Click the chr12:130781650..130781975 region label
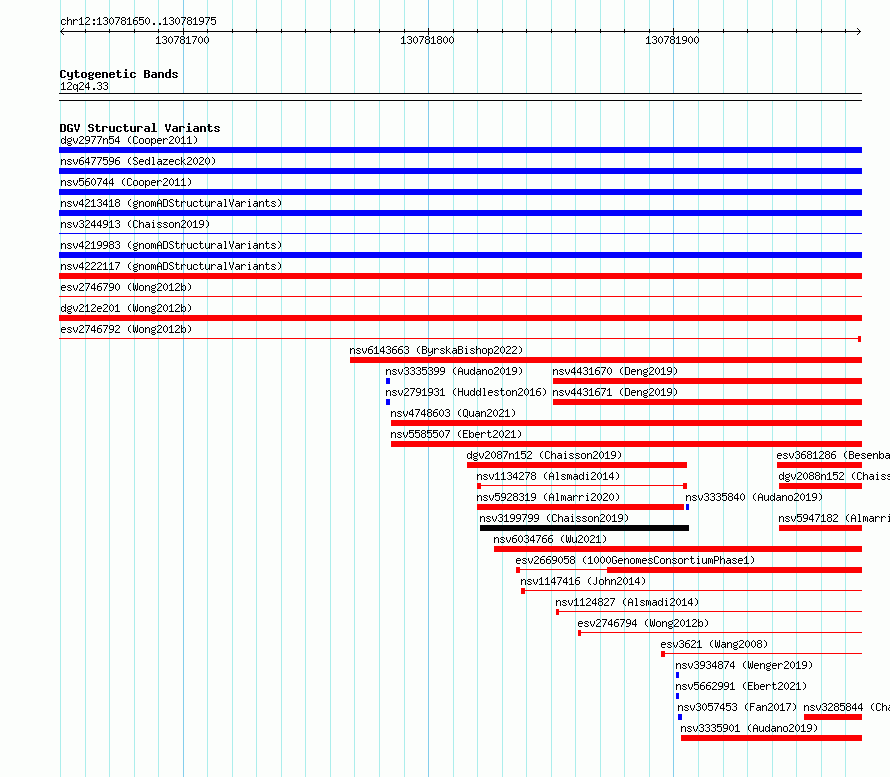 (138, 21)
